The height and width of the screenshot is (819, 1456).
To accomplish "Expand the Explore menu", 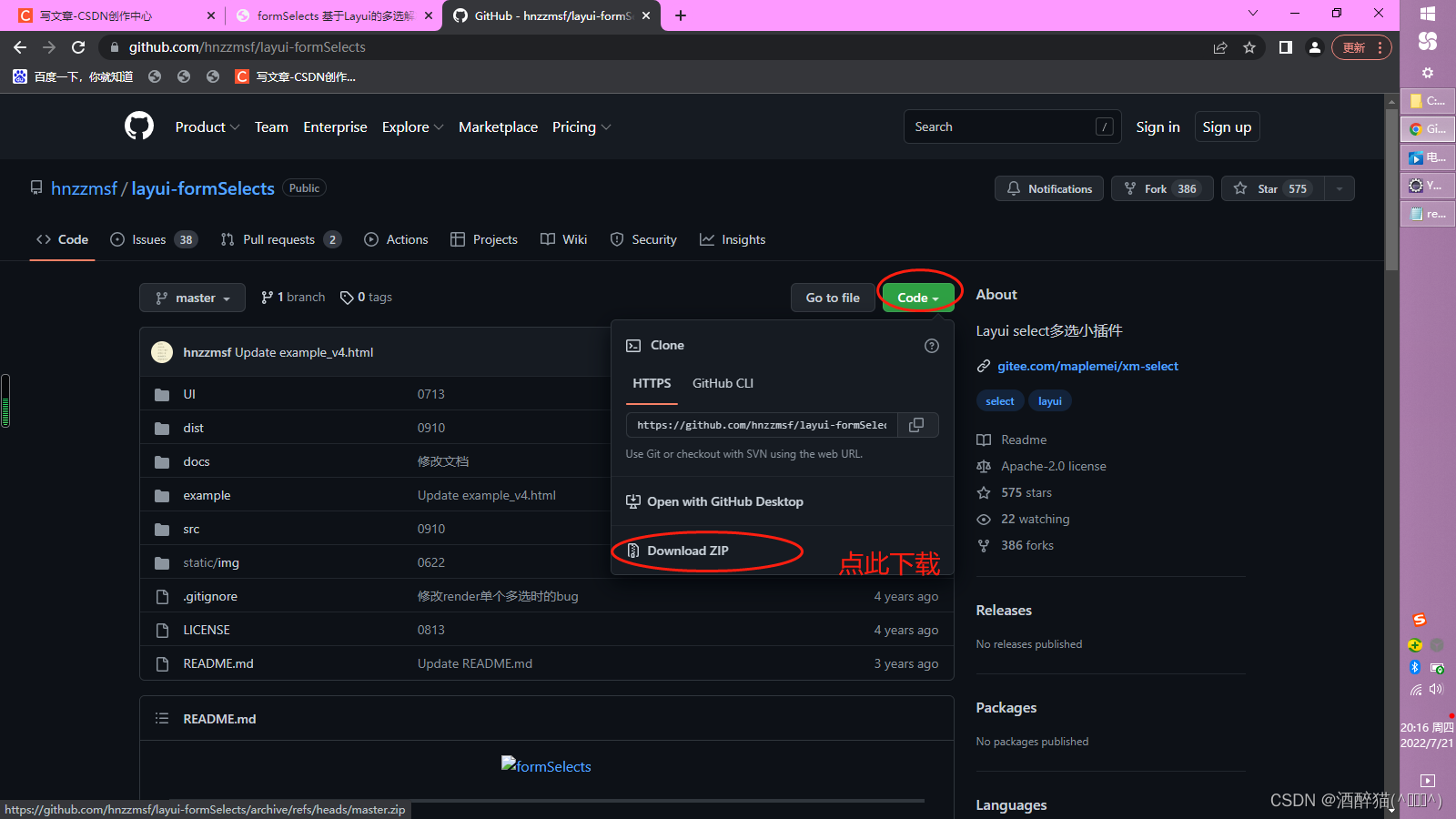I will tap(413, 127).
